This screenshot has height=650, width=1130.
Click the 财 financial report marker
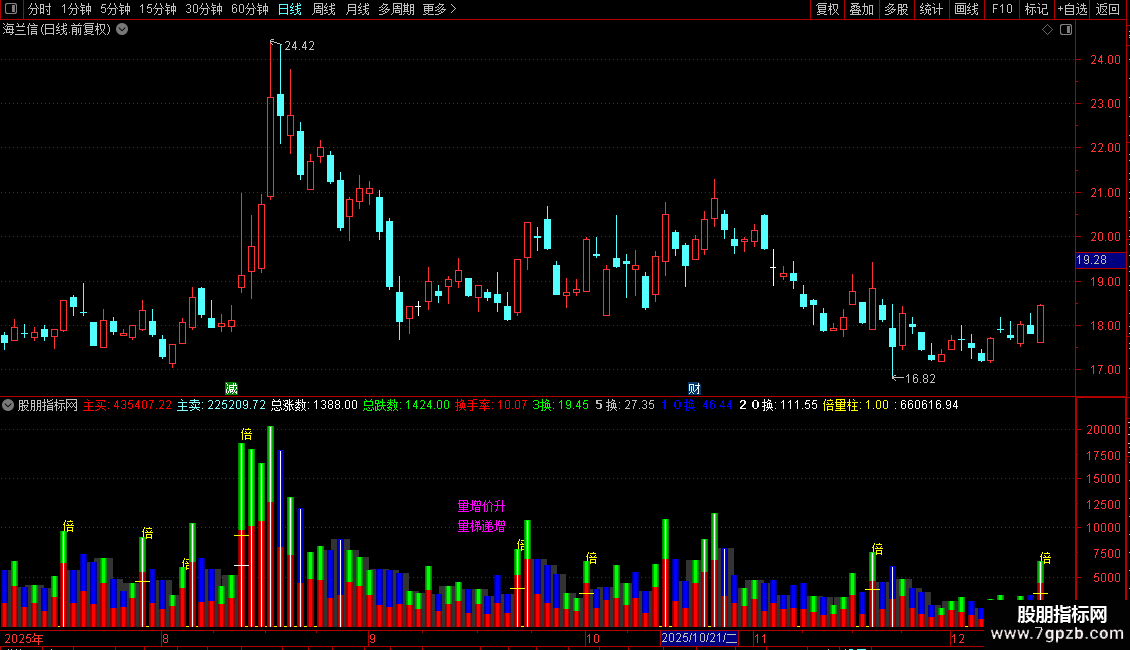(694, 388)
